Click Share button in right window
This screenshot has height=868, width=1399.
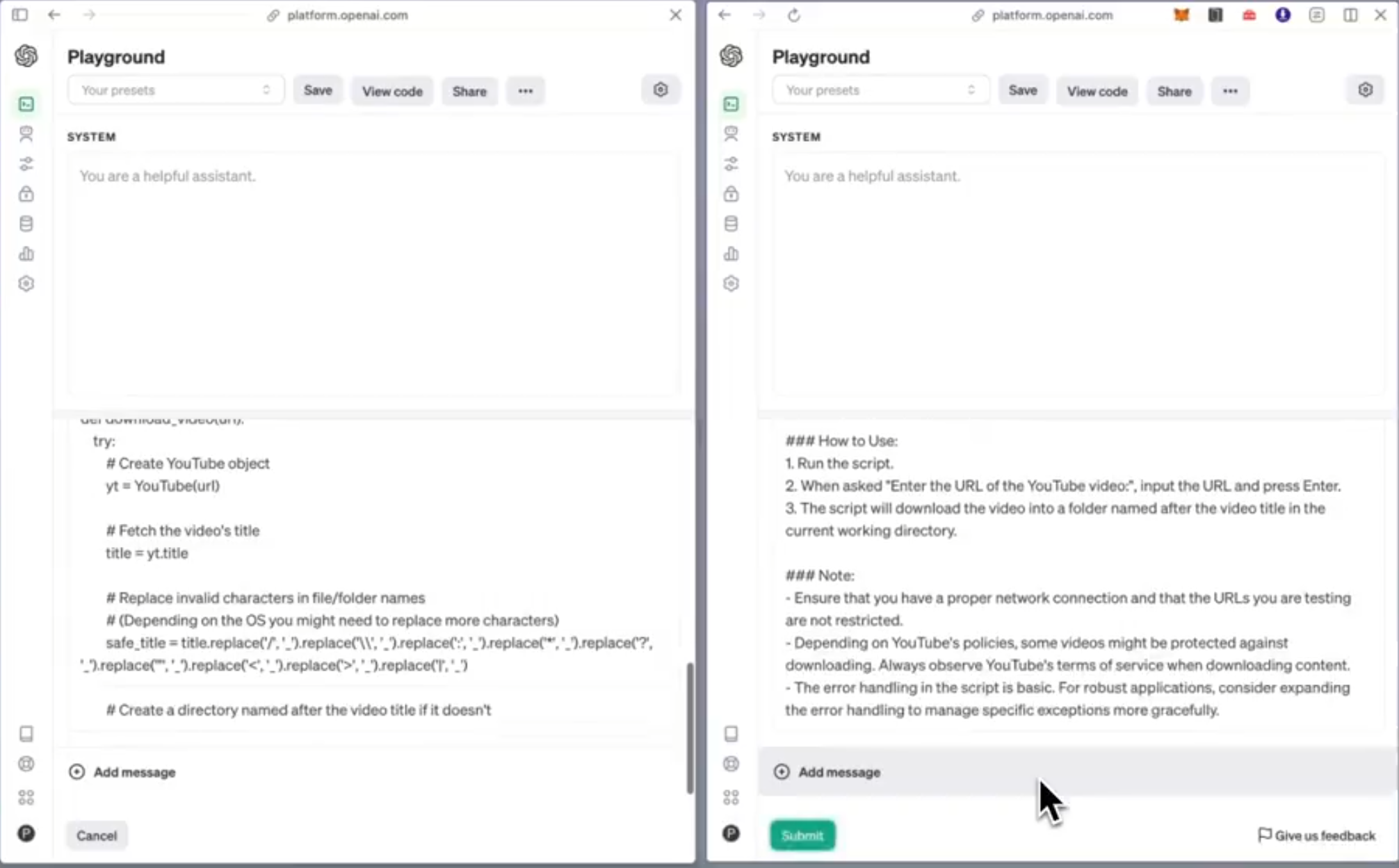point(1174,91)
